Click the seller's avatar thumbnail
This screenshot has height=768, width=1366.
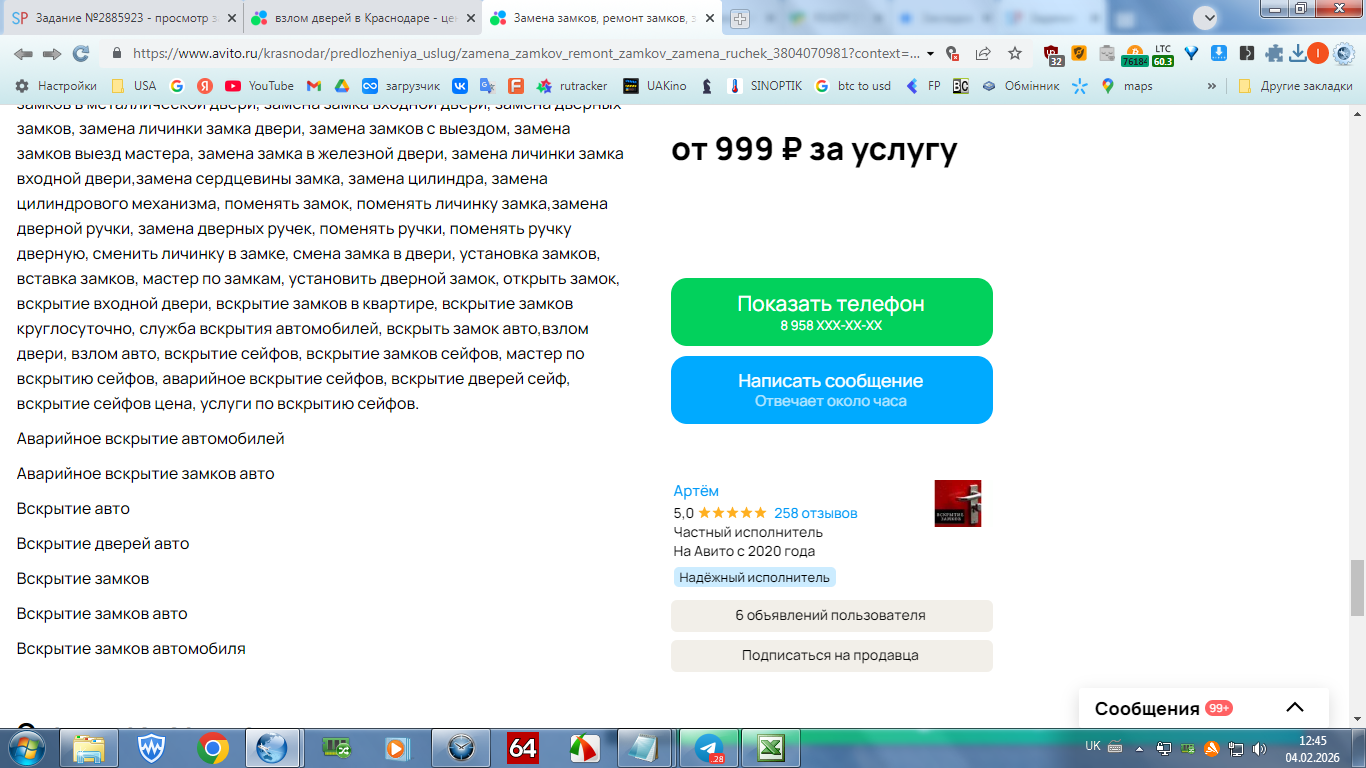pos(957,504)
